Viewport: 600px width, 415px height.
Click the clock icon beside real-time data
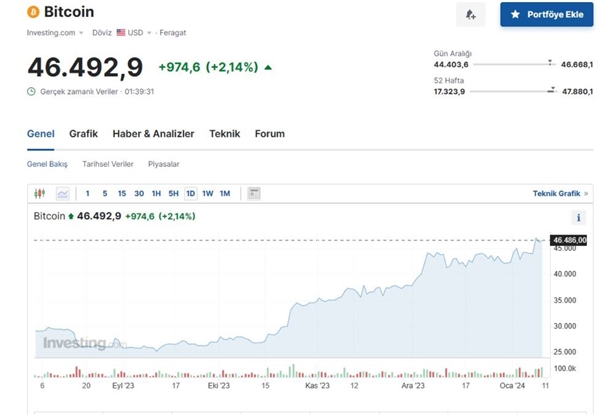(31, 91)
